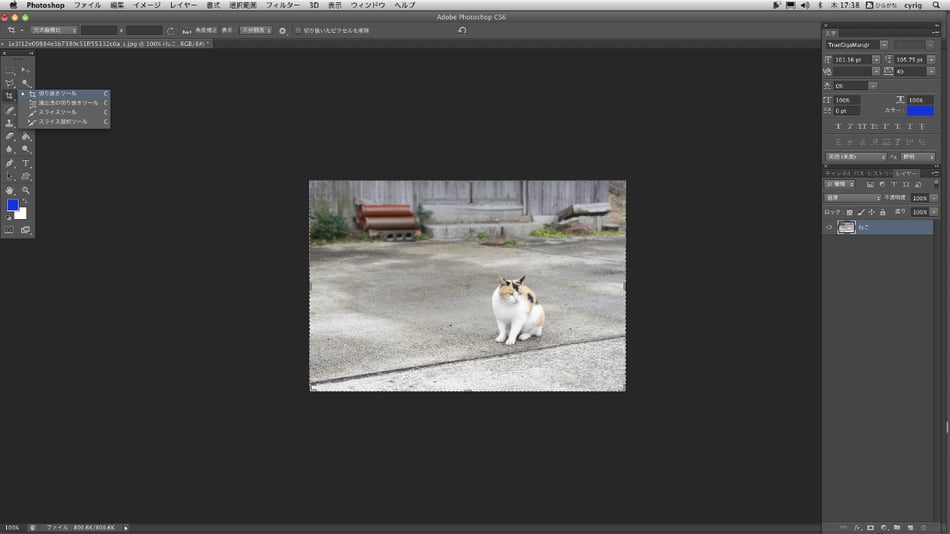Click the ねこ layer thumbnail
950x534 pixels.
pyautogui.click(x=846, y=227)
